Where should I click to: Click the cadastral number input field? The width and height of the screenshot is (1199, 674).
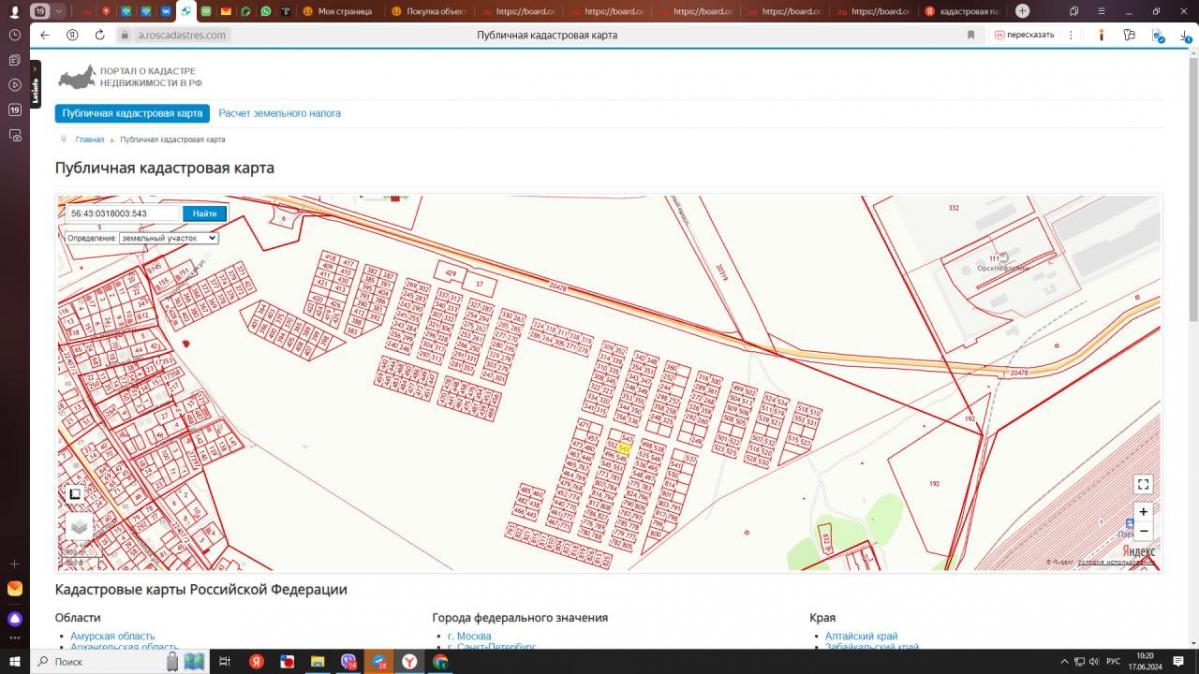pyautogui.click(x=122, y=213)
